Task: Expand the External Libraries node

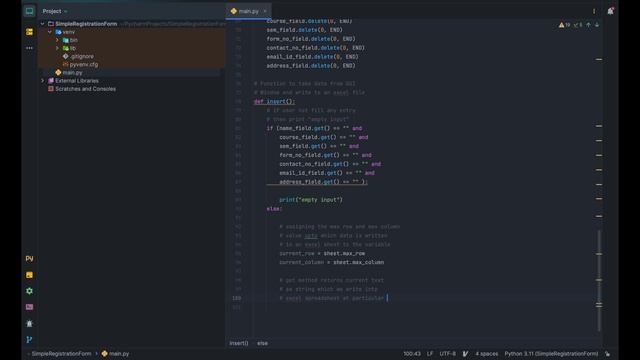Action: click(42, 81)
